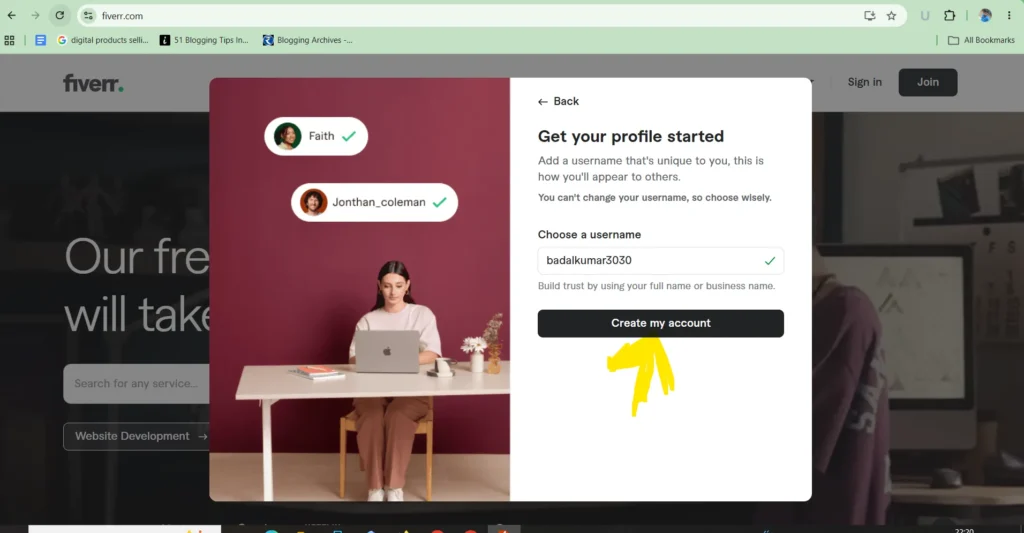Screen dimensions: 1024x533
Task: Click the site information icon in address bar
Action: 88,16
